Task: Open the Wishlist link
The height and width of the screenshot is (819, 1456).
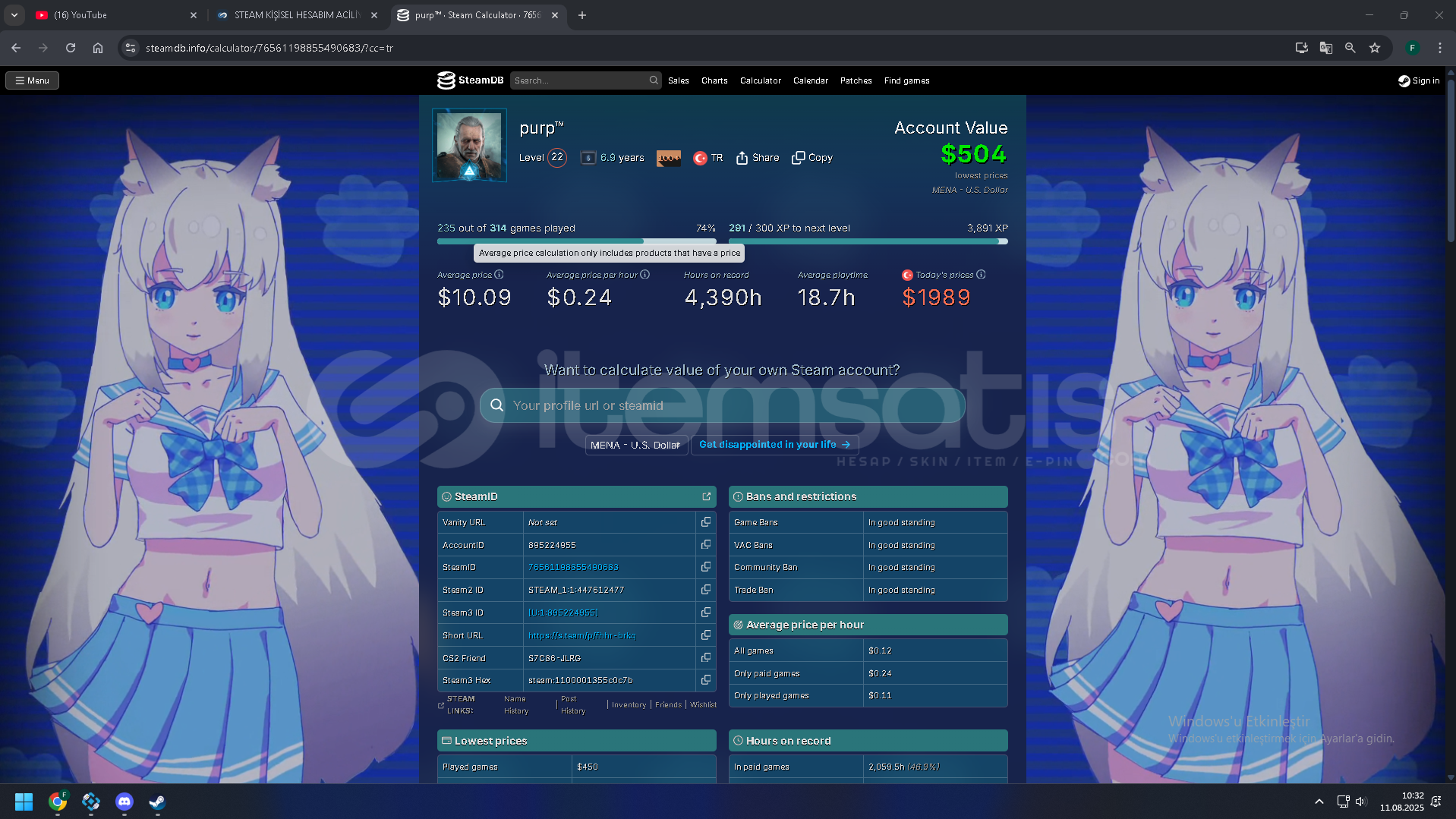Action: 703,705
